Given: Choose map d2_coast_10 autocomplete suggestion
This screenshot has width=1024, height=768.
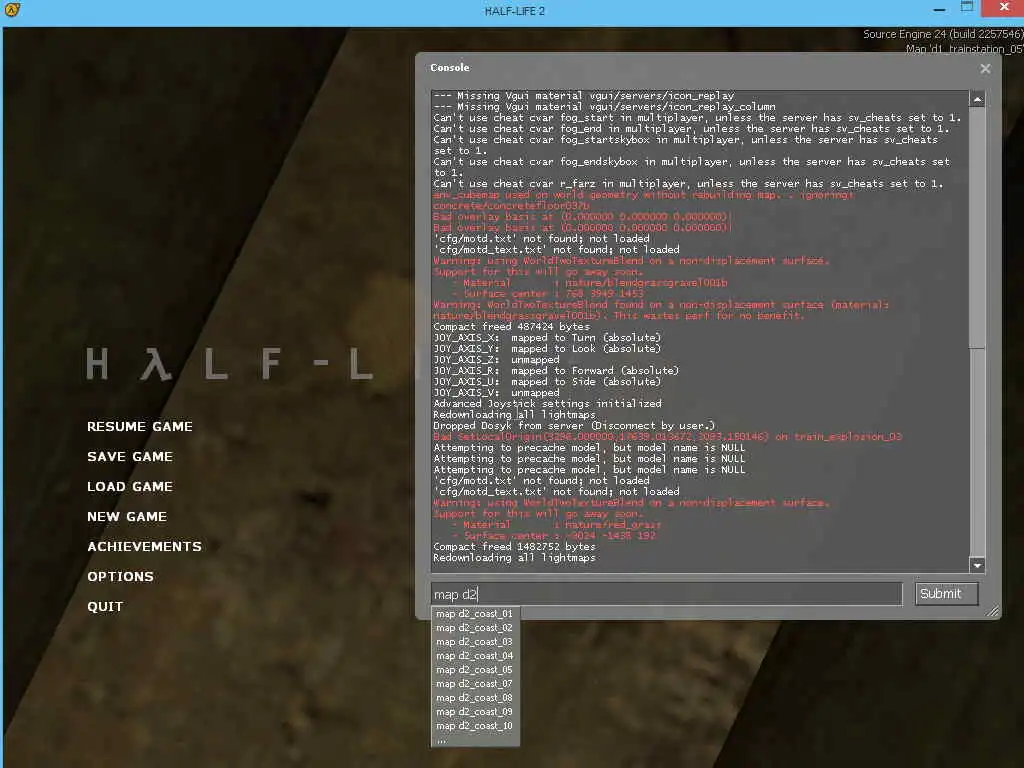Looking at the screenshot, I should (475, 726).
